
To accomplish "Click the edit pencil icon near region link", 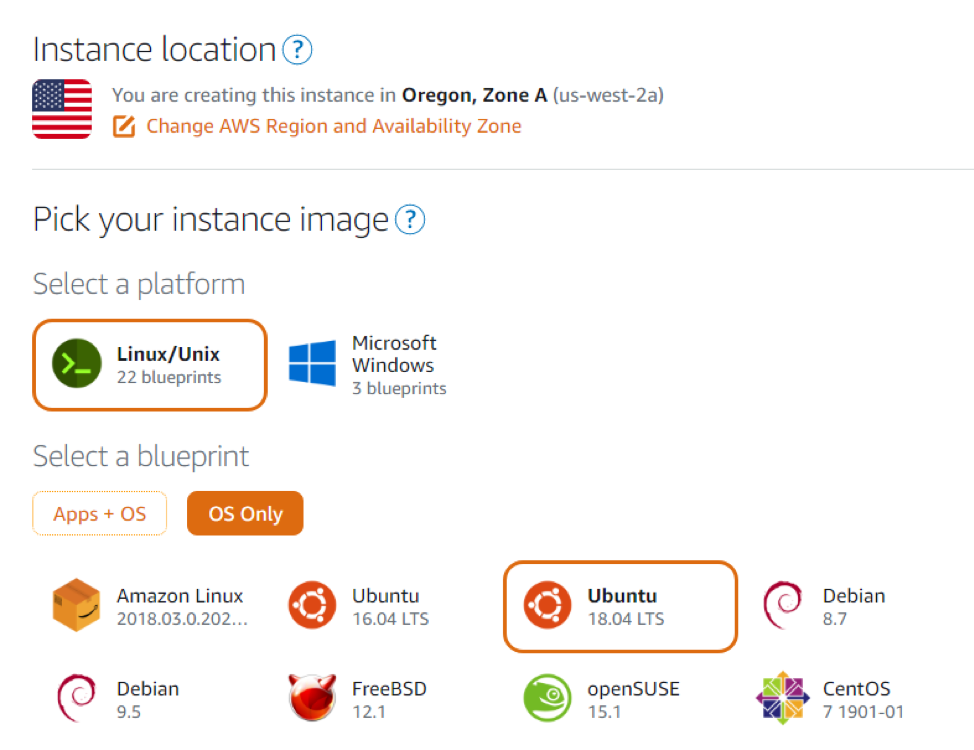I will click(124, 126).
